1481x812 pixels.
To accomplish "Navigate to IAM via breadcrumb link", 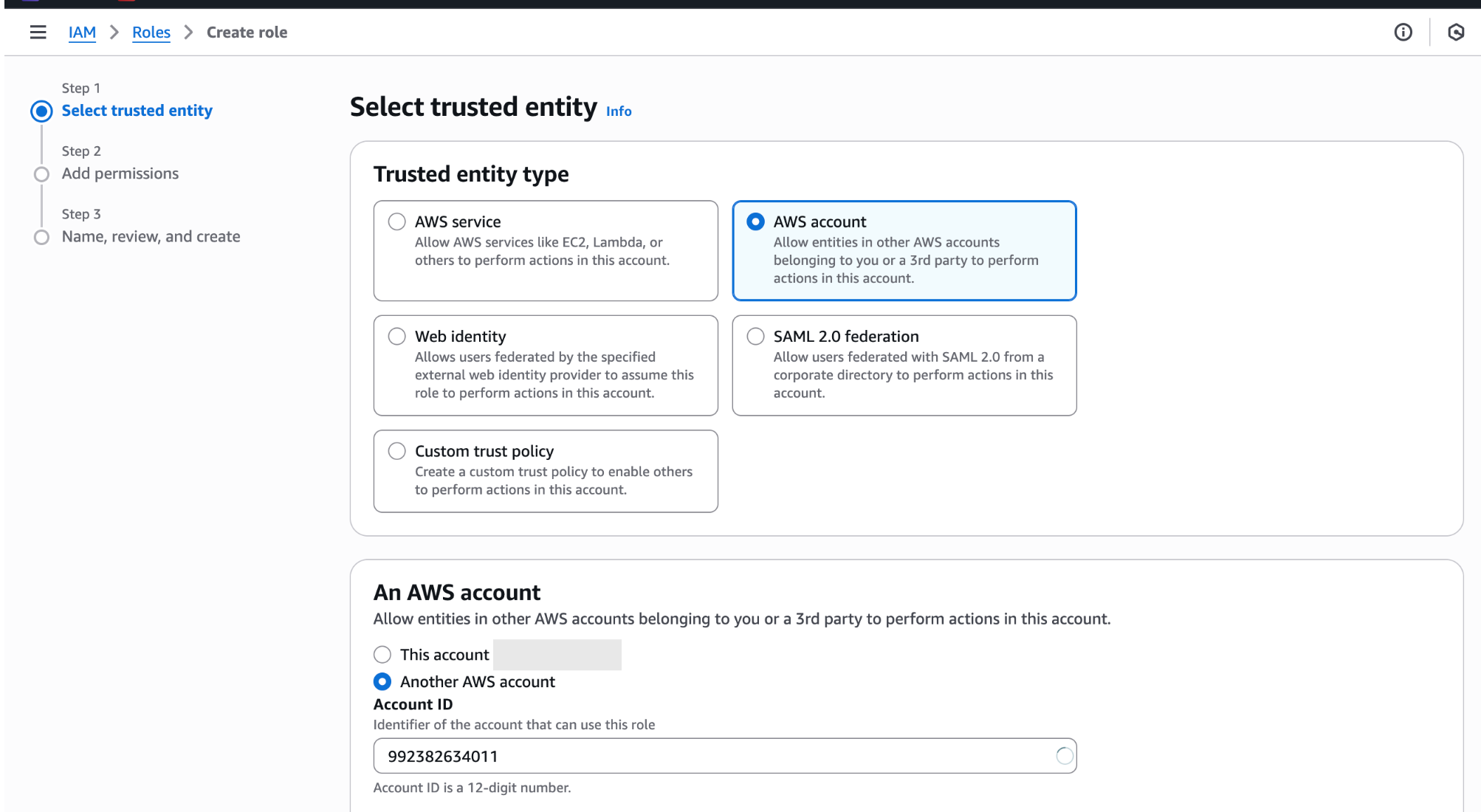I will 82,32.
